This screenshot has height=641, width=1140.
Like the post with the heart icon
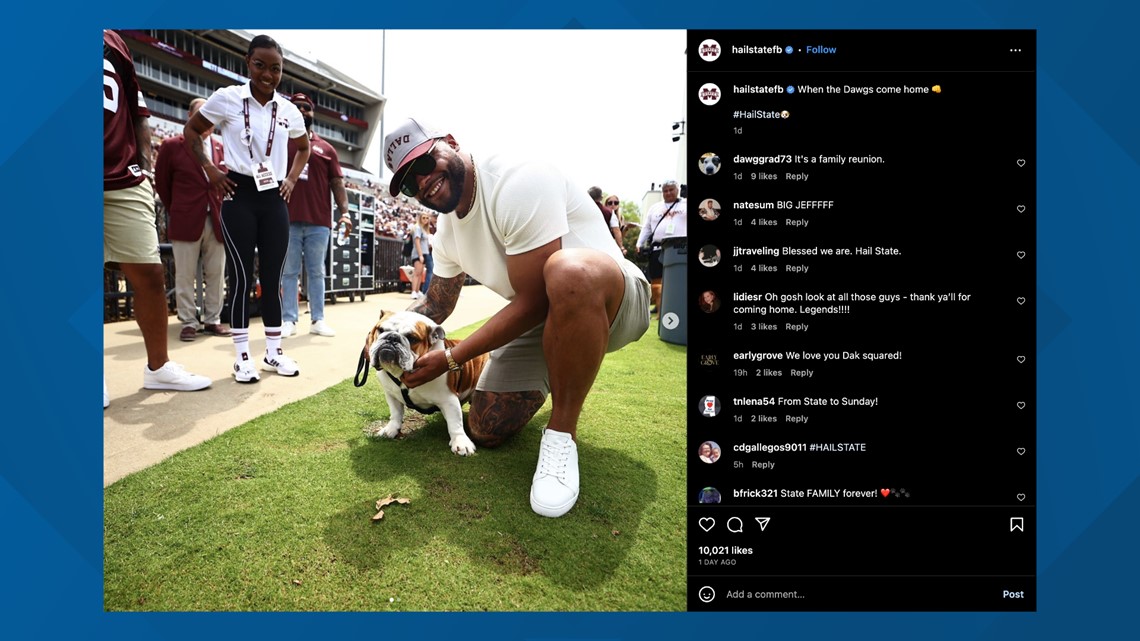[x=707, y=524]
